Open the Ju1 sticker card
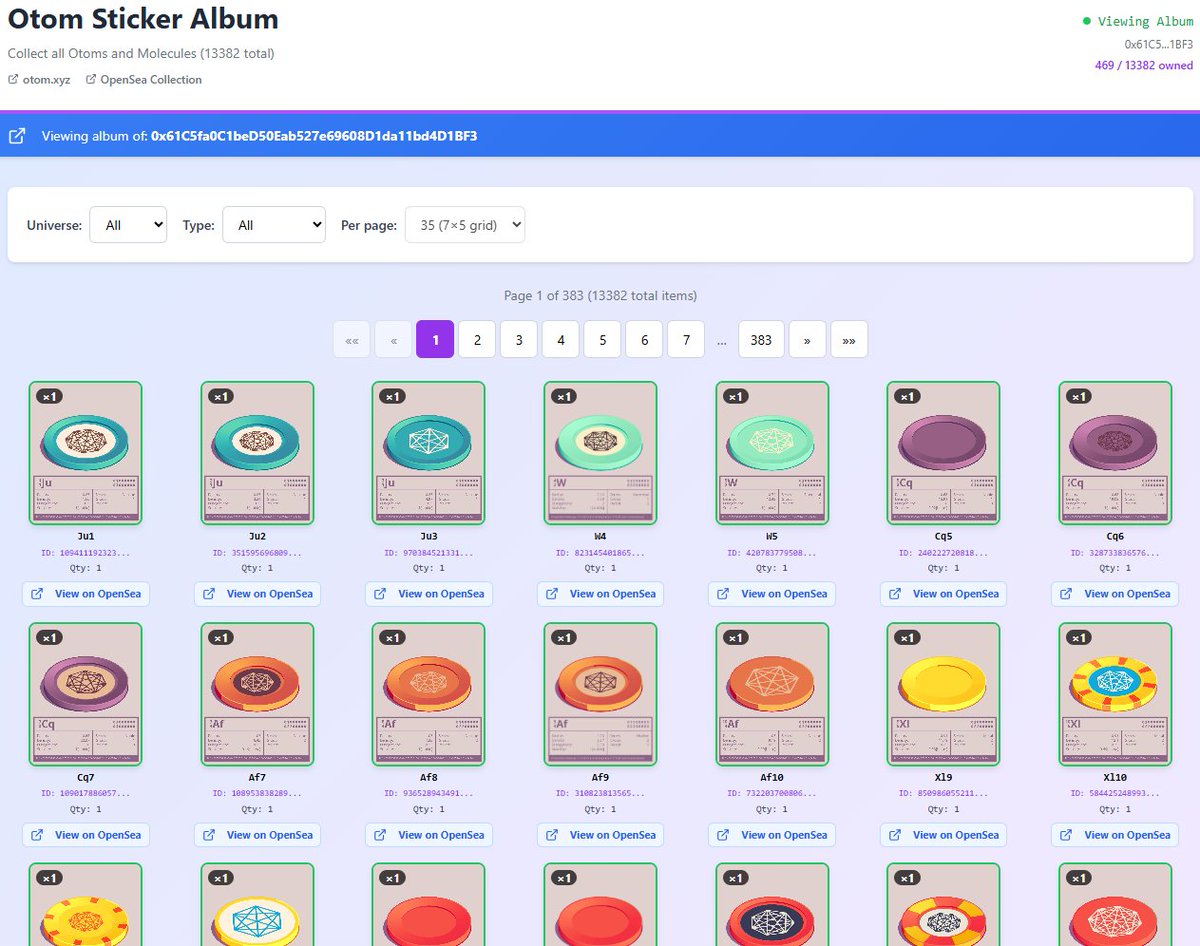 click(x=85, y=453)
